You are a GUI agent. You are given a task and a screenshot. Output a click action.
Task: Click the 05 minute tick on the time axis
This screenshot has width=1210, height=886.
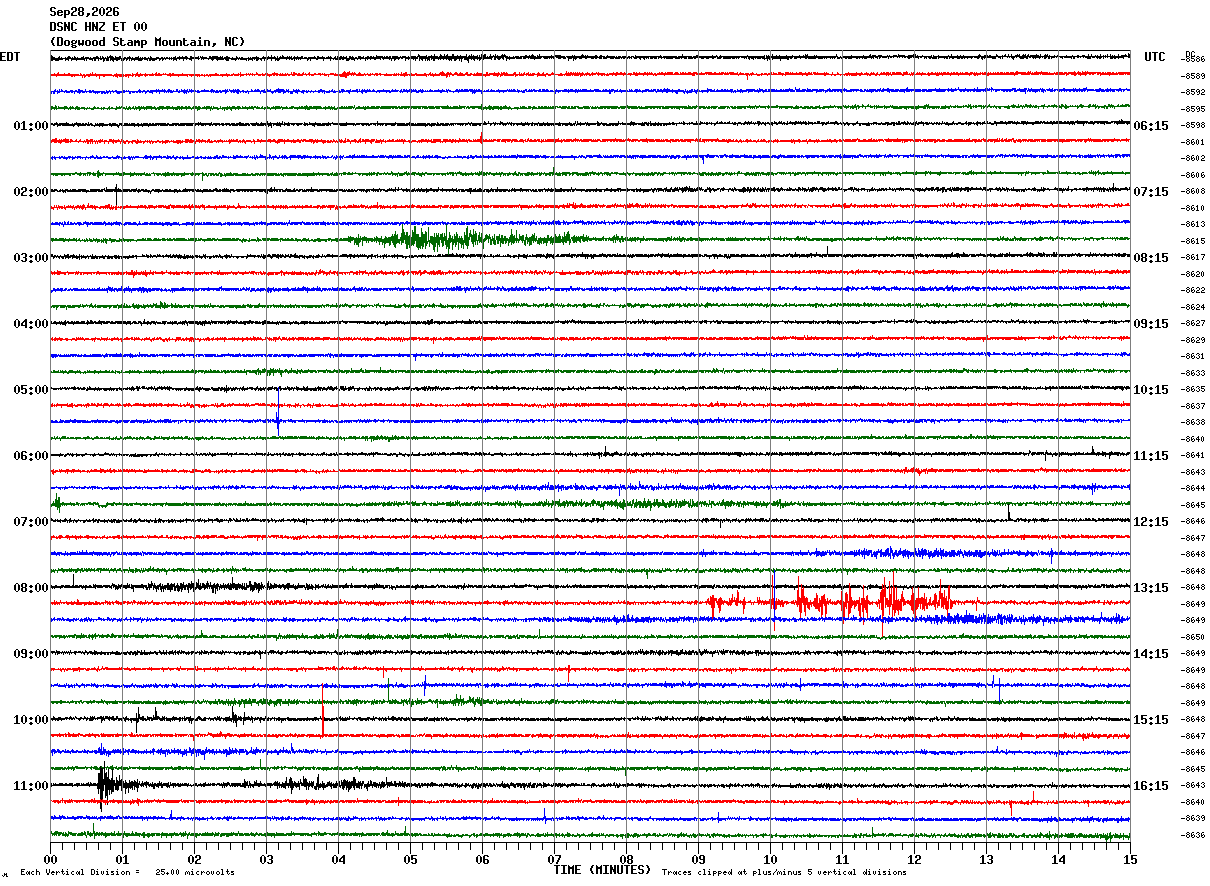click(x=410, y=859)
